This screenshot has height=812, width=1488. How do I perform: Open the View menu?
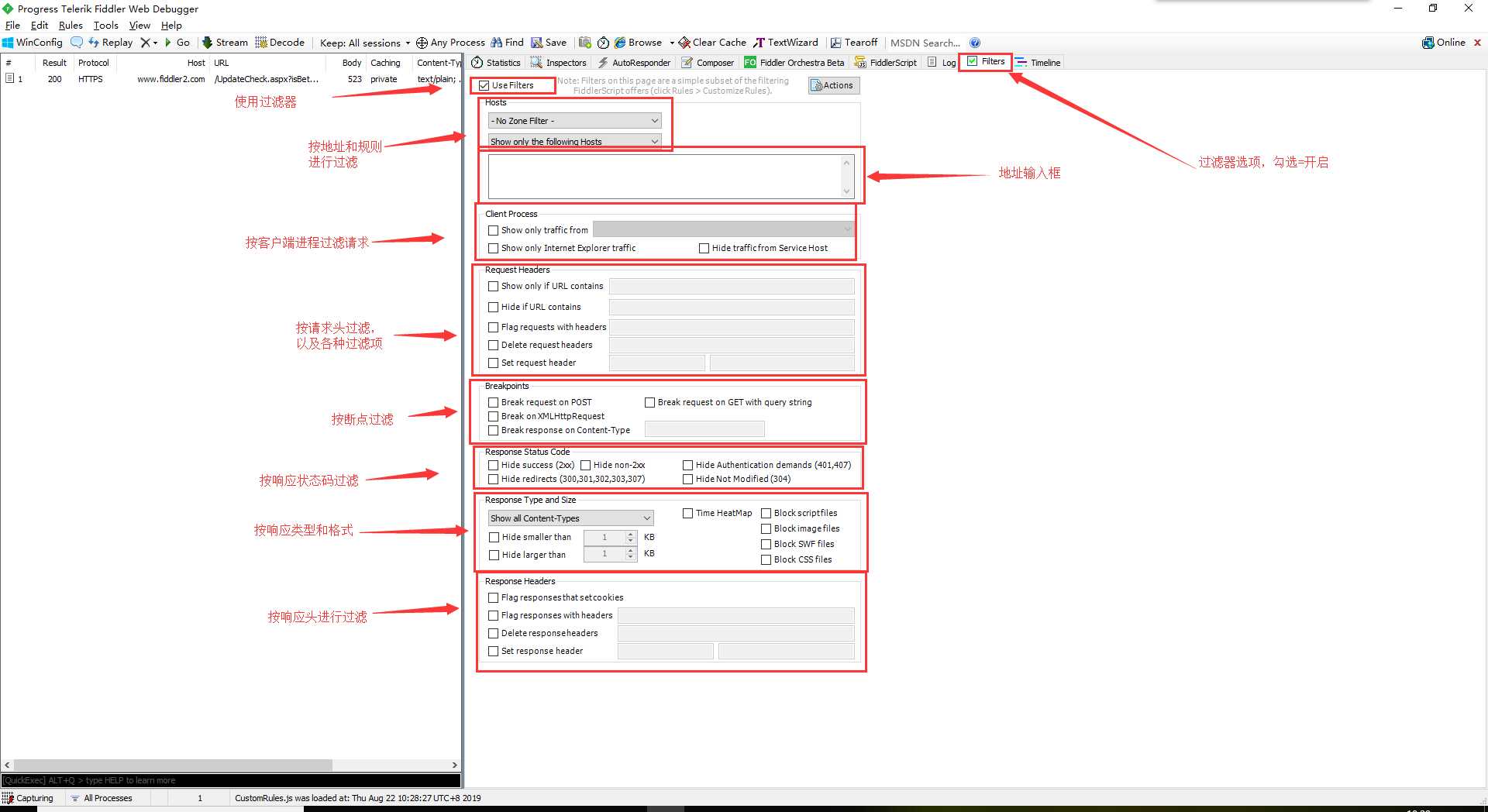point(139,26)
